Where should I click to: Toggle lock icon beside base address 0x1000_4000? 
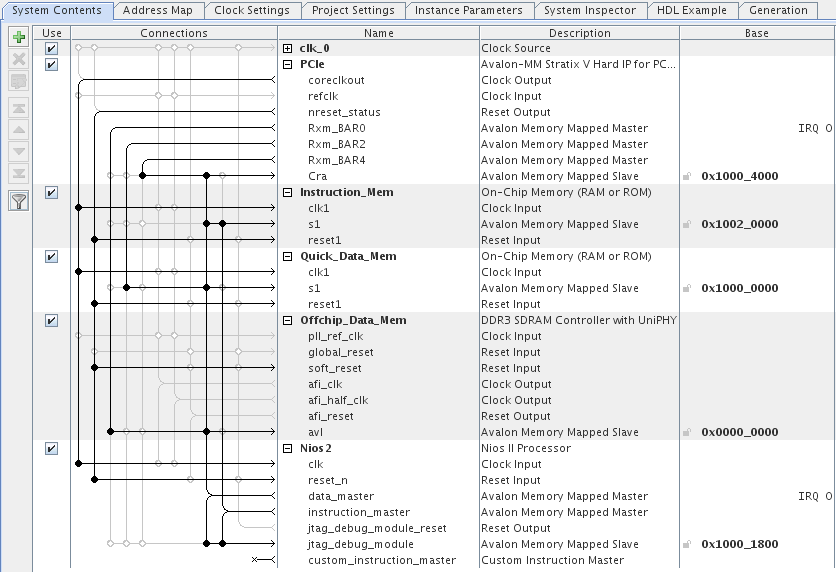pyautogui.click(x=687, y=177)
